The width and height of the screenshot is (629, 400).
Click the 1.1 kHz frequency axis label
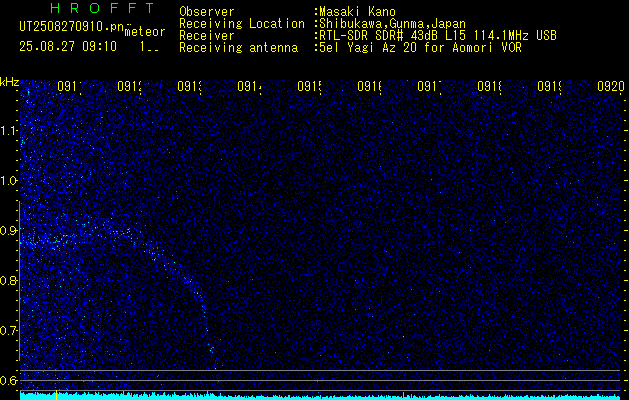point(9,130)
